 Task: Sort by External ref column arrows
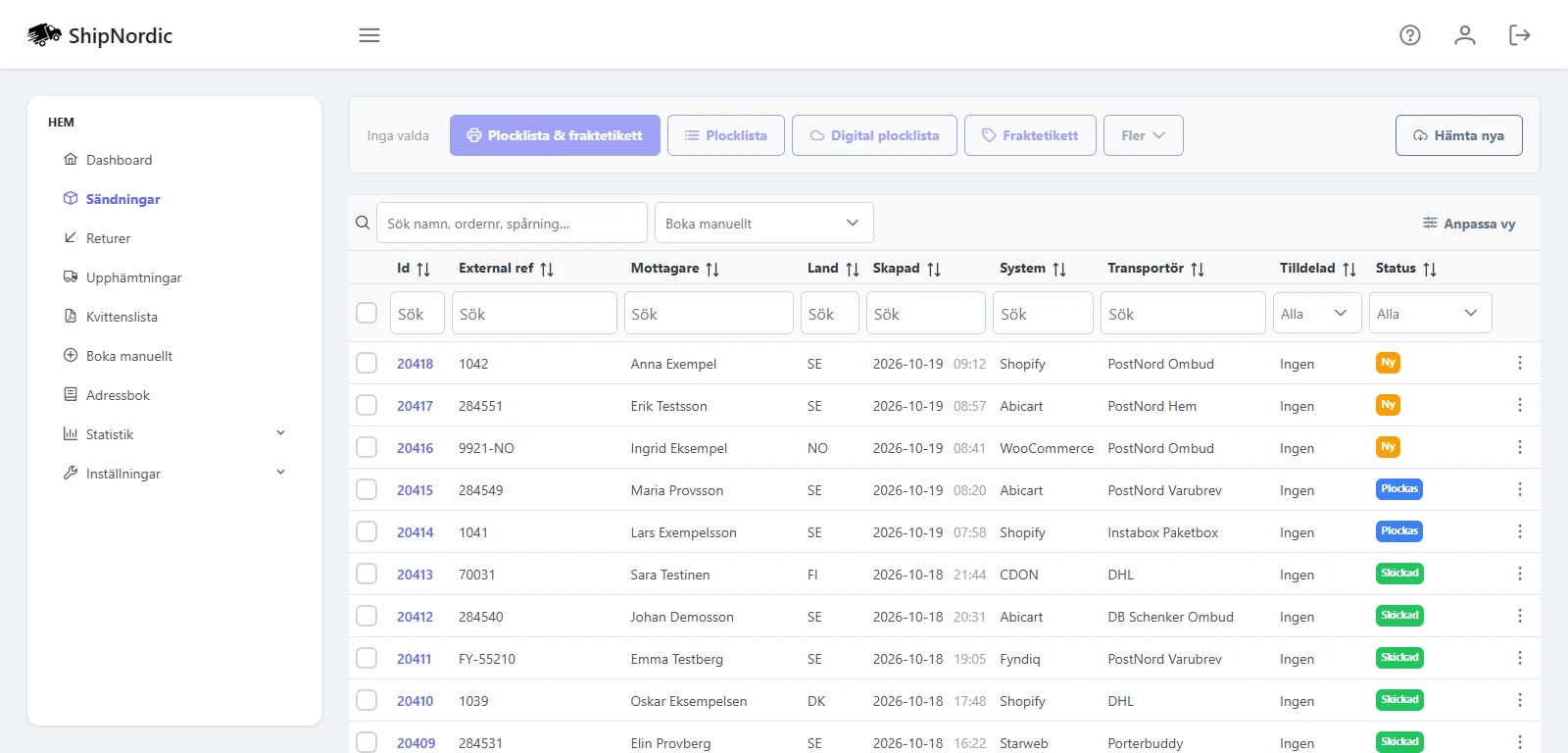tap(547, 269)
